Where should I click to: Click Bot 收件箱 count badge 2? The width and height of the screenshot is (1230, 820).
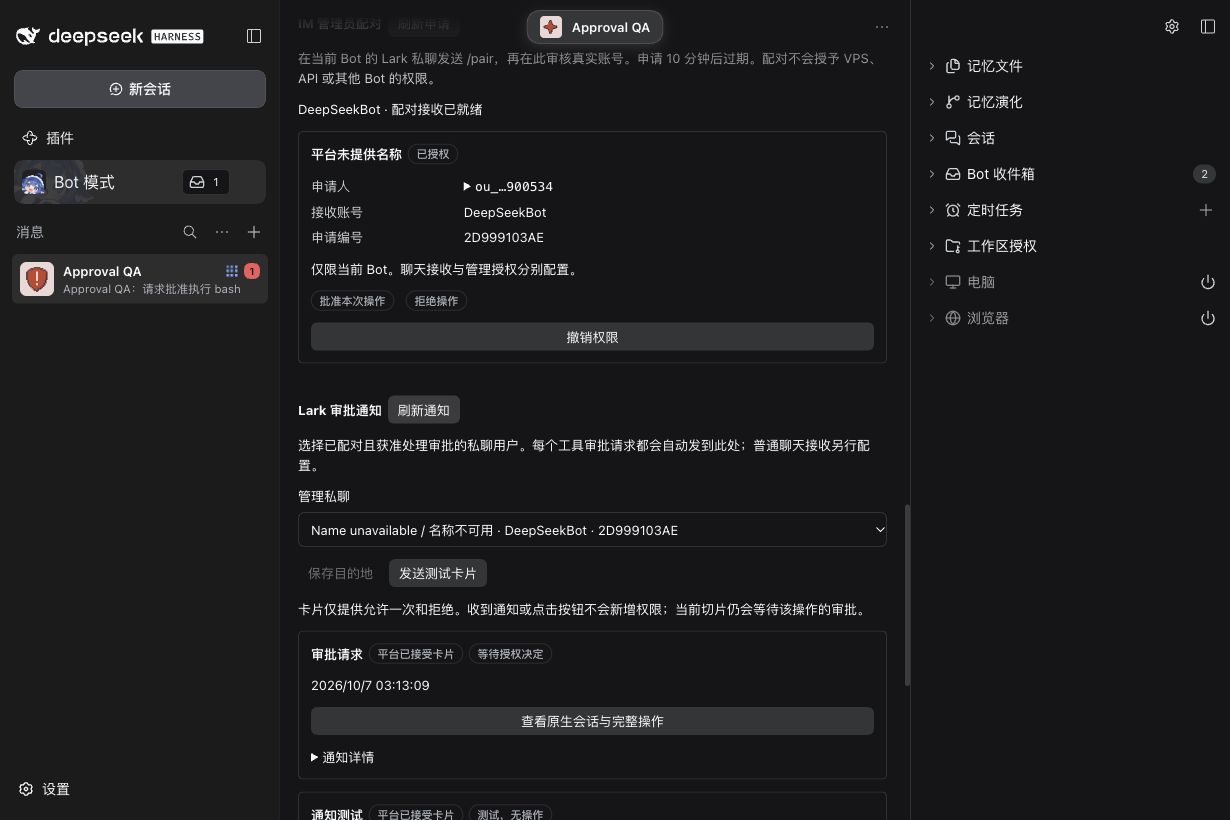click(x=1204, y=174)
